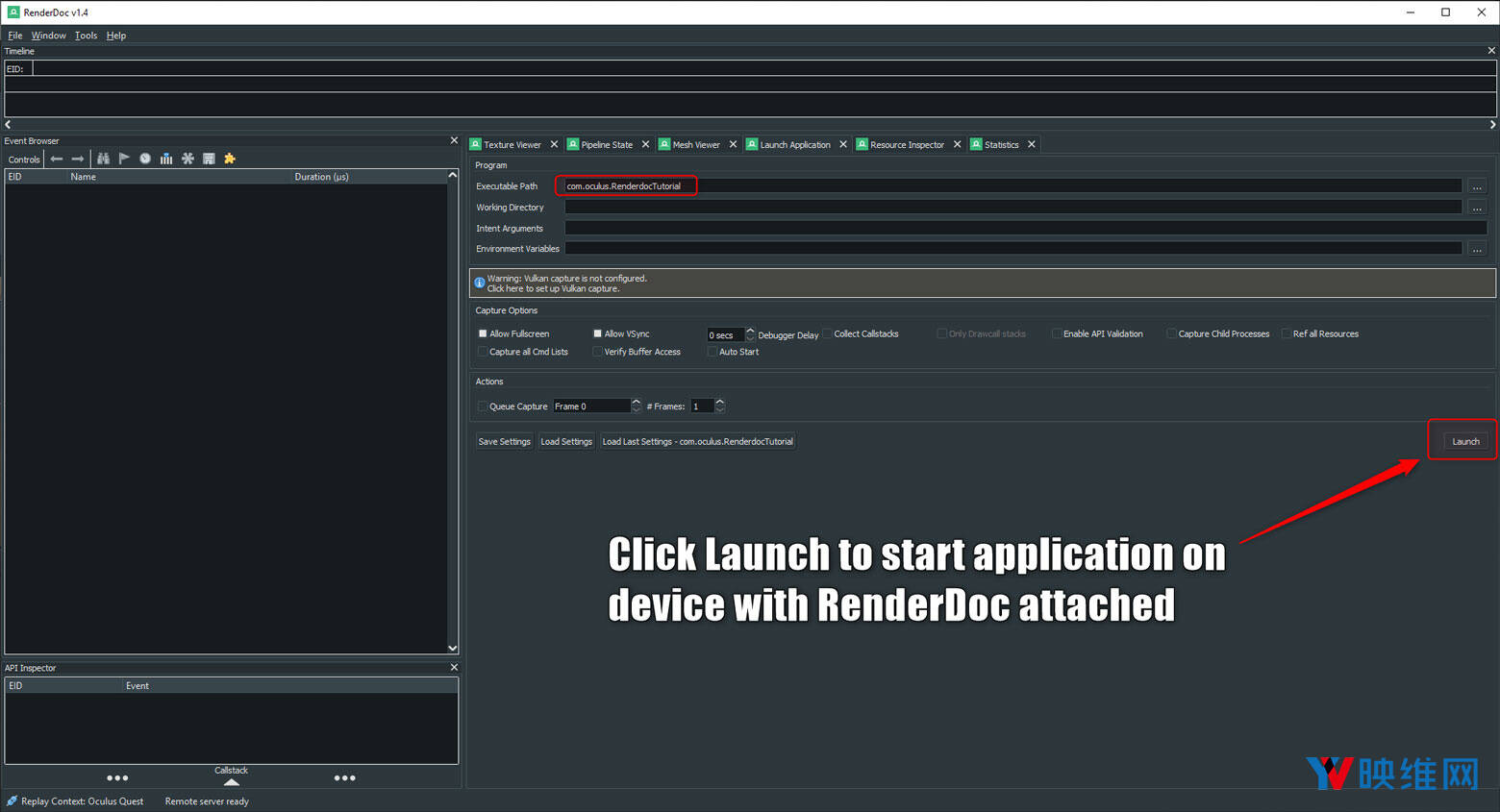Click the Save Settings button
1500x812 pixels.
coord(504,441)
